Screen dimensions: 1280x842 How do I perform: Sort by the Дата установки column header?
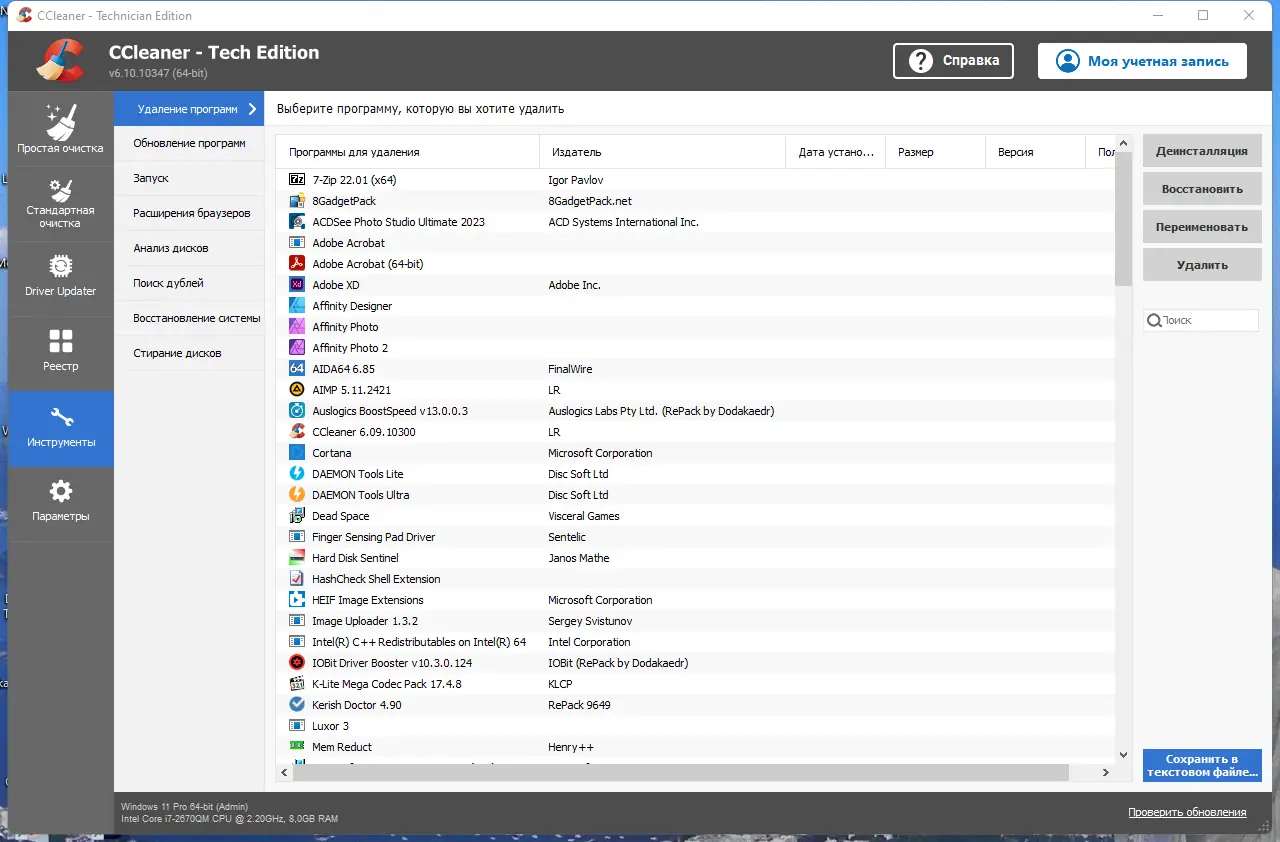(x=836, y=152)
